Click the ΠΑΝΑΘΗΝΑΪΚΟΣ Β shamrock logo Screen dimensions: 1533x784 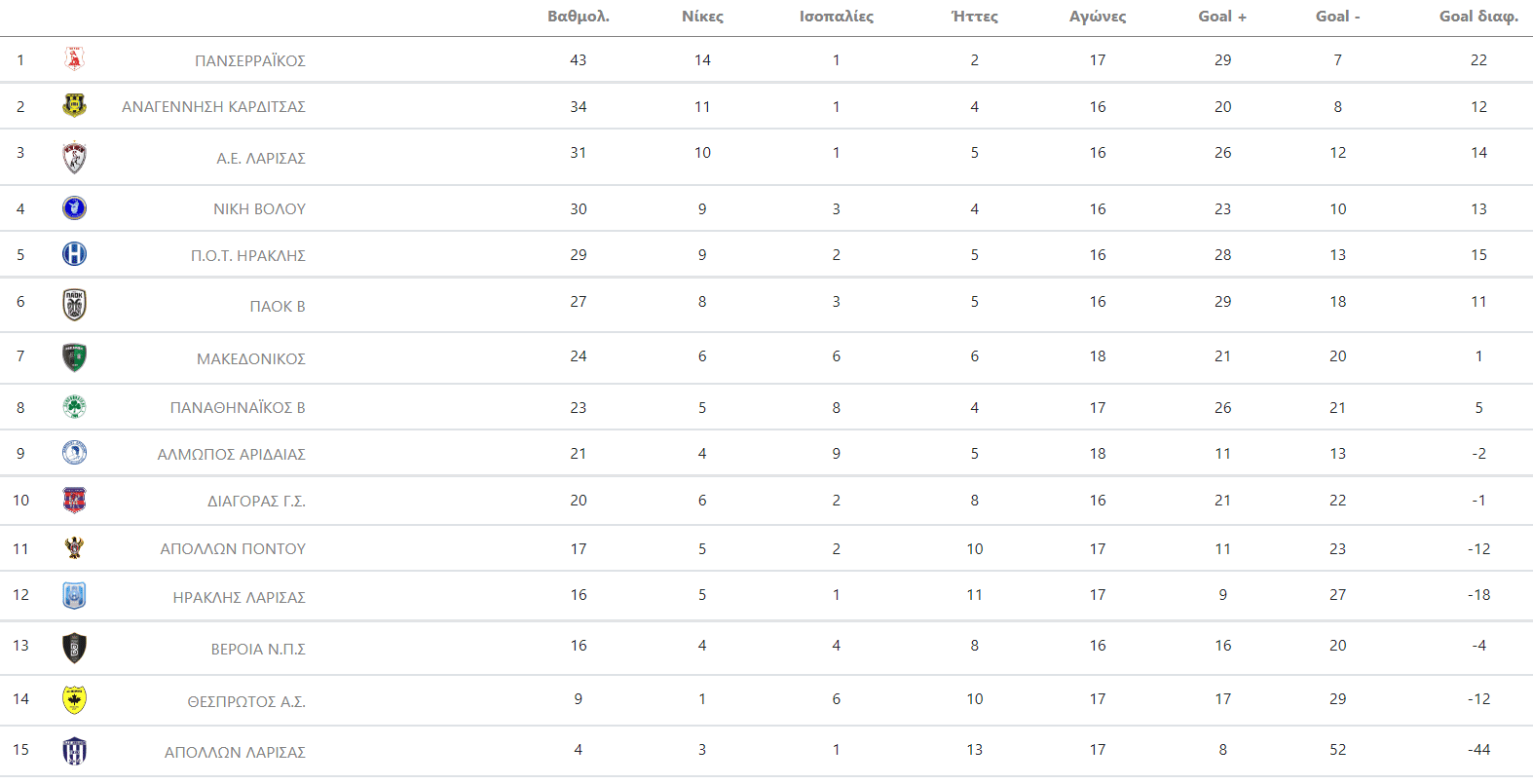click(74, 407)
